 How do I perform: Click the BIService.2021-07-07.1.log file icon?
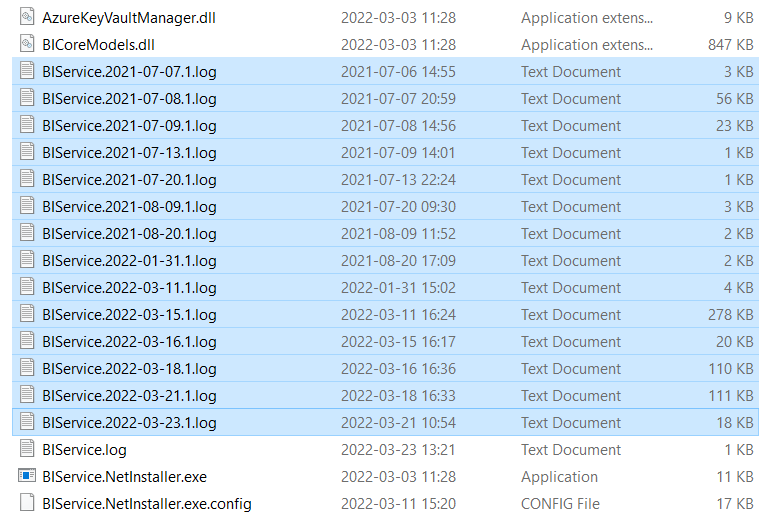(x=27, y=72)
